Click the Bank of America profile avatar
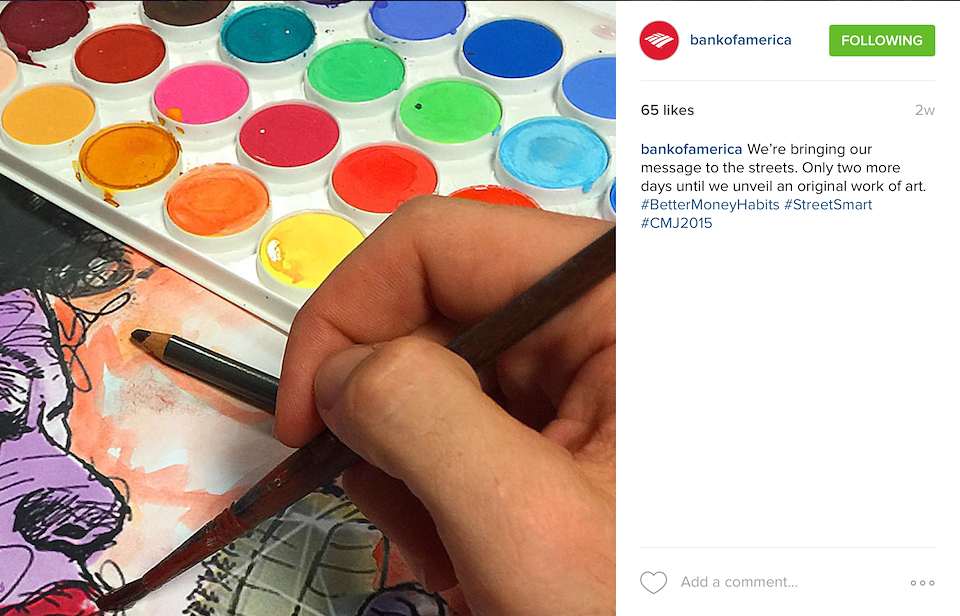The image size is (960, 616). 659,40
